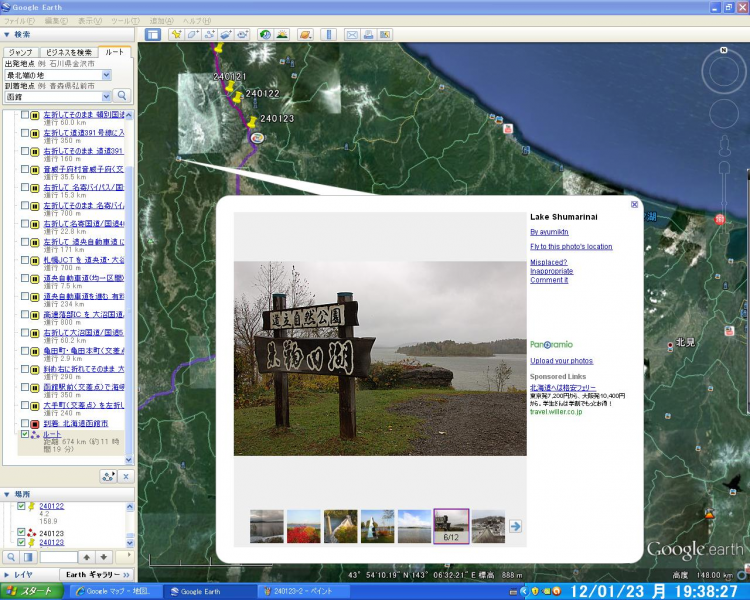The width and height of the screenshot is (750, 600).
Task: Click View in Google Maps icon
Action: point(385,34)
